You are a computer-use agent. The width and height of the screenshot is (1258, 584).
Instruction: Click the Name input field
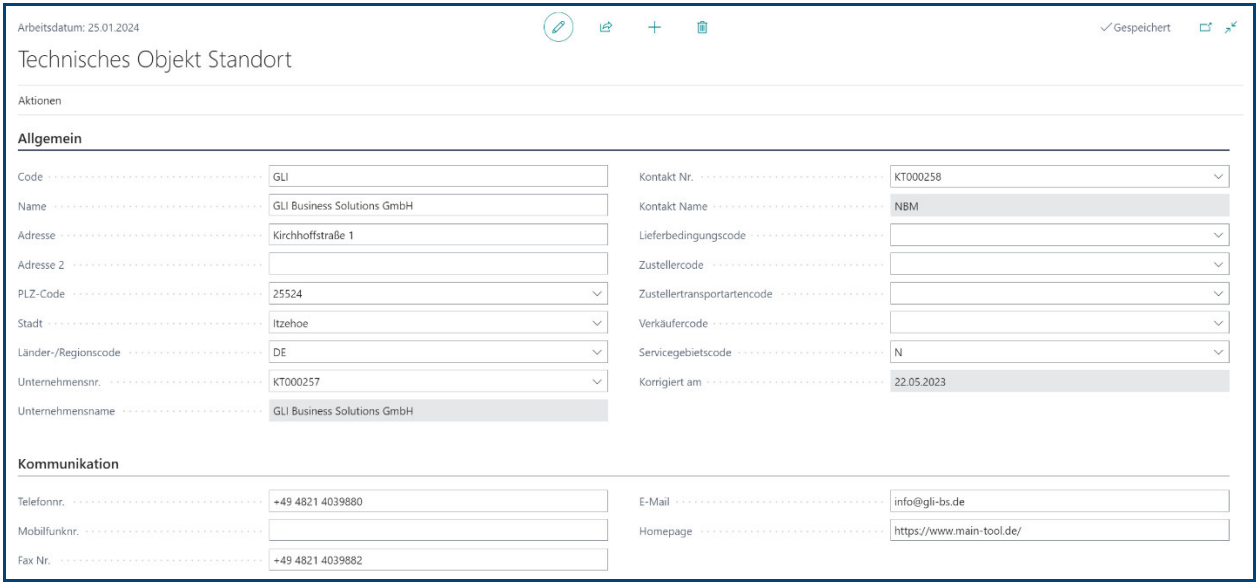(x=438, y=207)
